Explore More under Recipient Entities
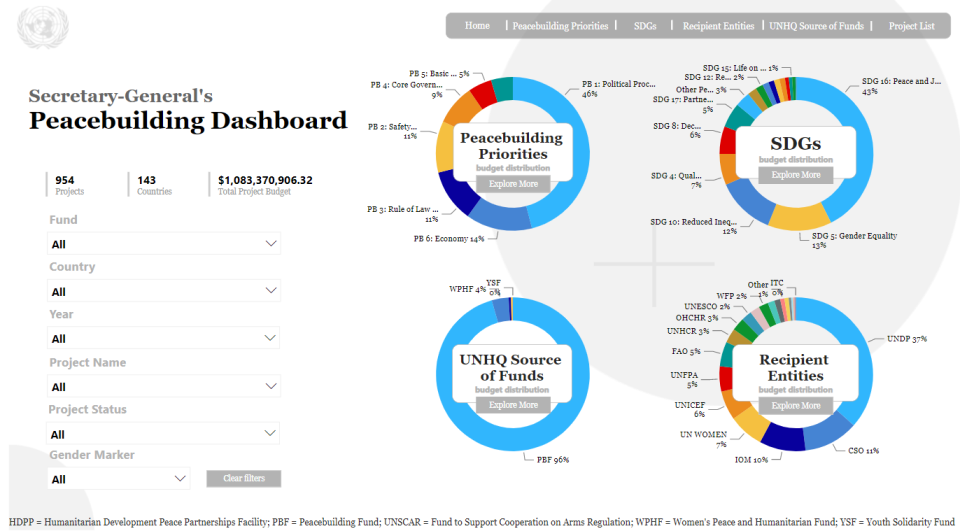Viewport: 960px width, 531px height. pyautogui.click(x=795, y=405)
